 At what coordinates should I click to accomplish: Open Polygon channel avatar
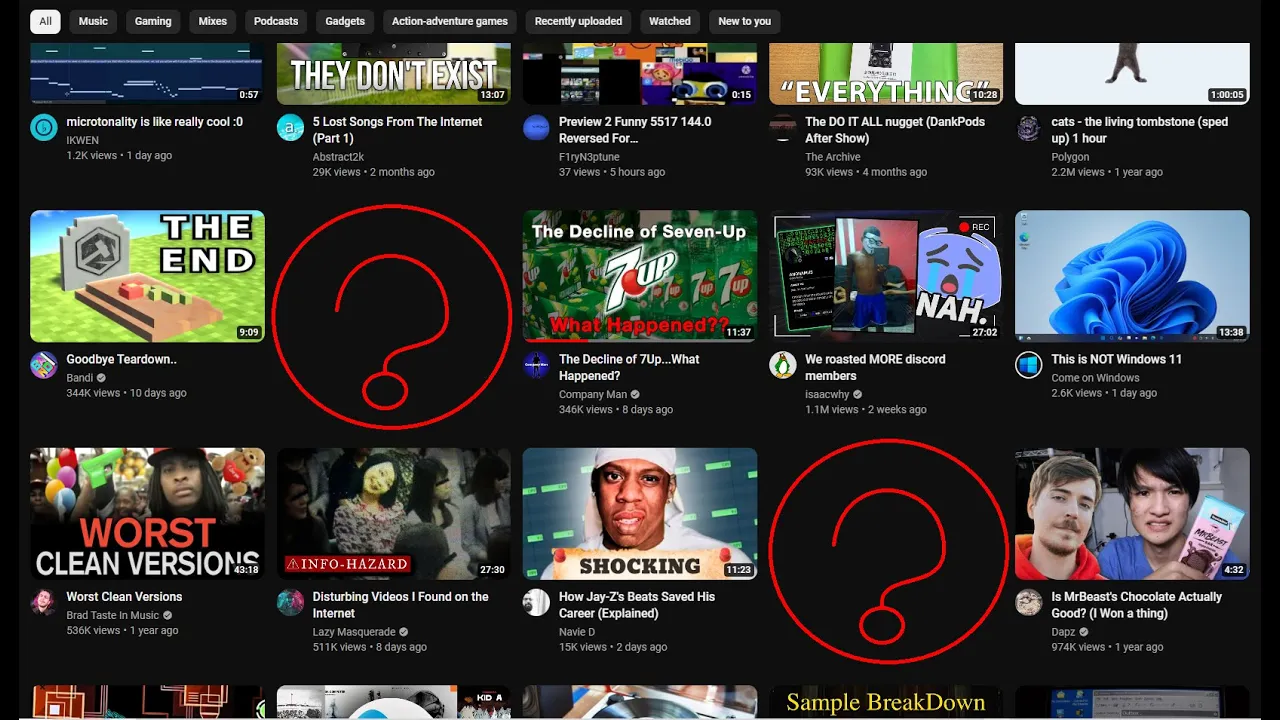point(1029,127)
